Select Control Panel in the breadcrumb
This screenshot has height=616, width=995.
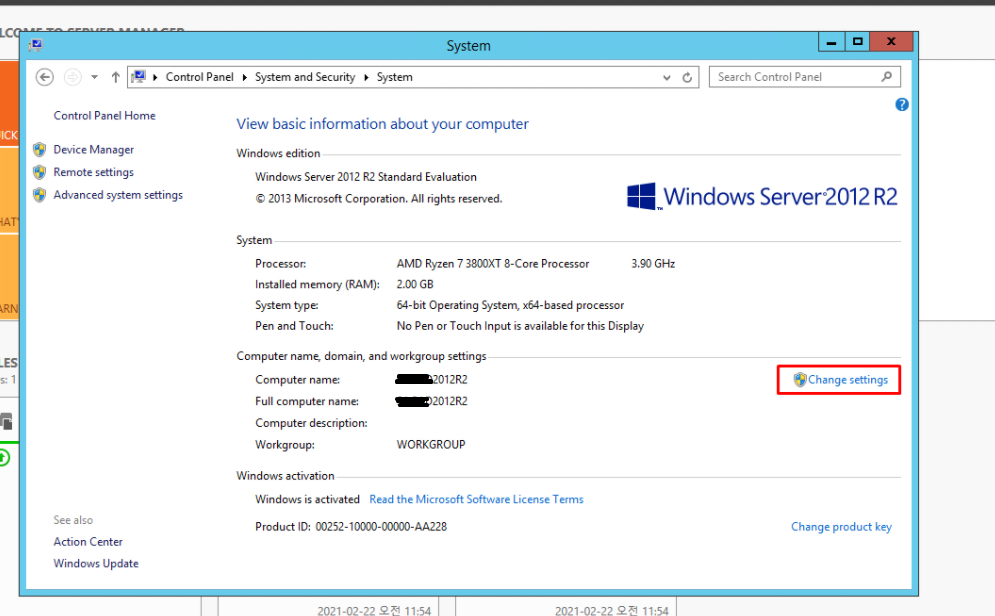(x=199, y=77)
